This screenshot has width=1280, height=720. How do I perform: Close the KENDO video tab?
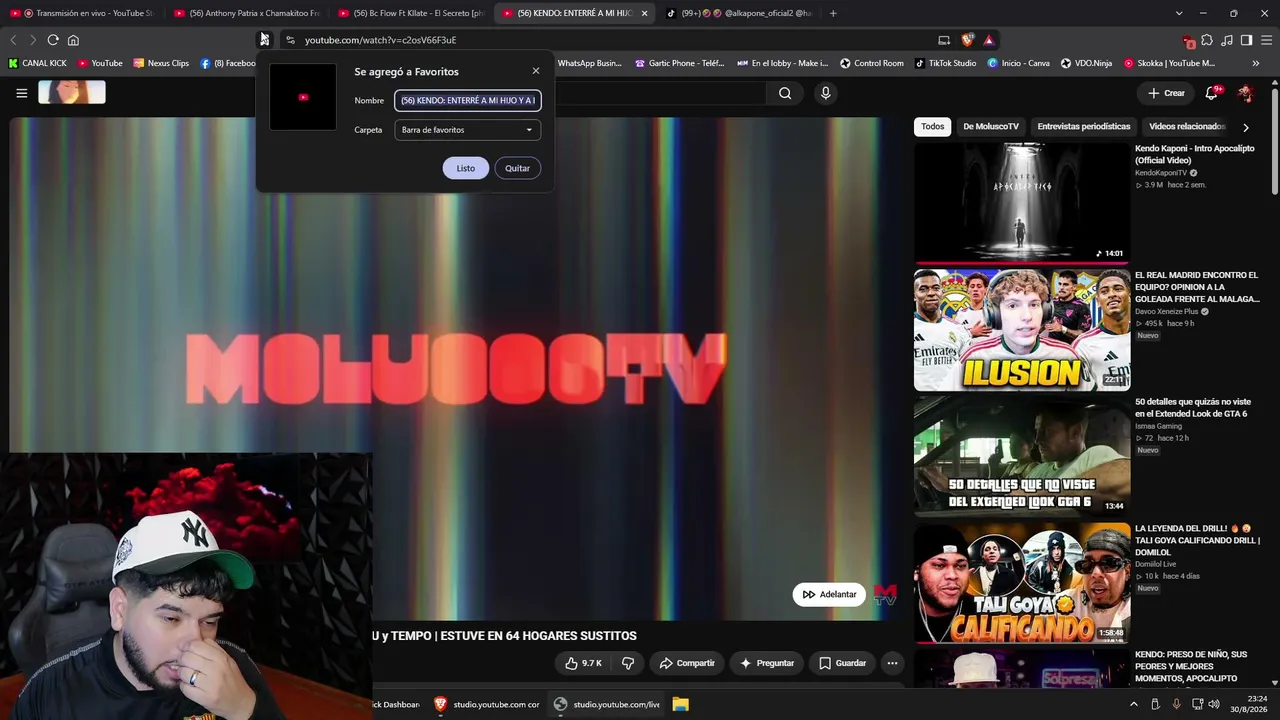tap(644, 13)
